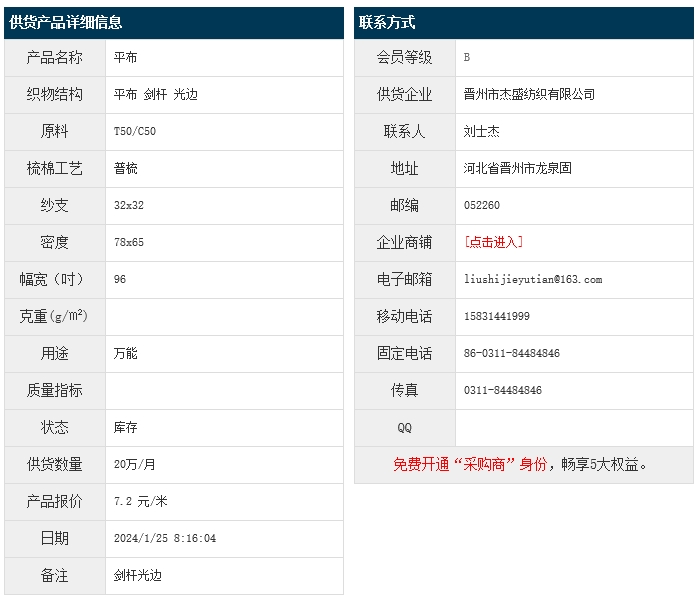Click the 点击进入 company store link
The width and height of the screenshot is (699, 598).
tap(494, 242)
